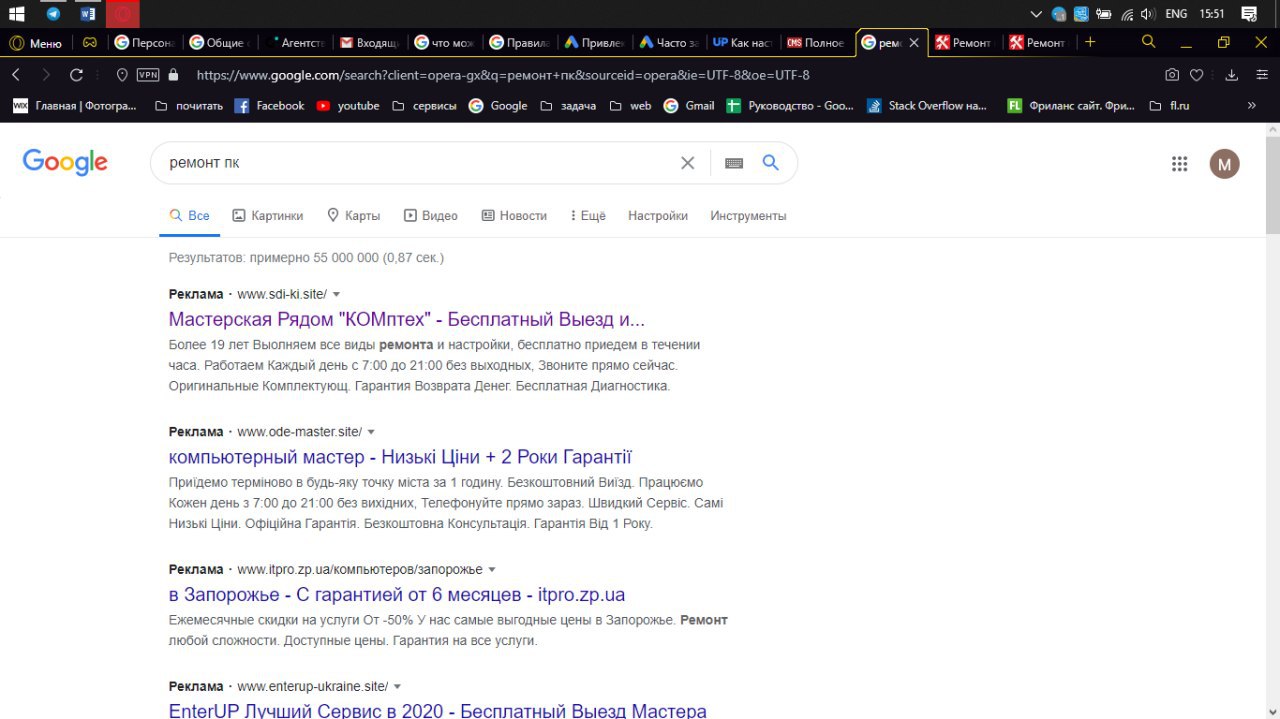Image resolution: width=1280 pixels, height=719 pixels.
Task: Go back with the back arrow
Action: tap(16, 75)
